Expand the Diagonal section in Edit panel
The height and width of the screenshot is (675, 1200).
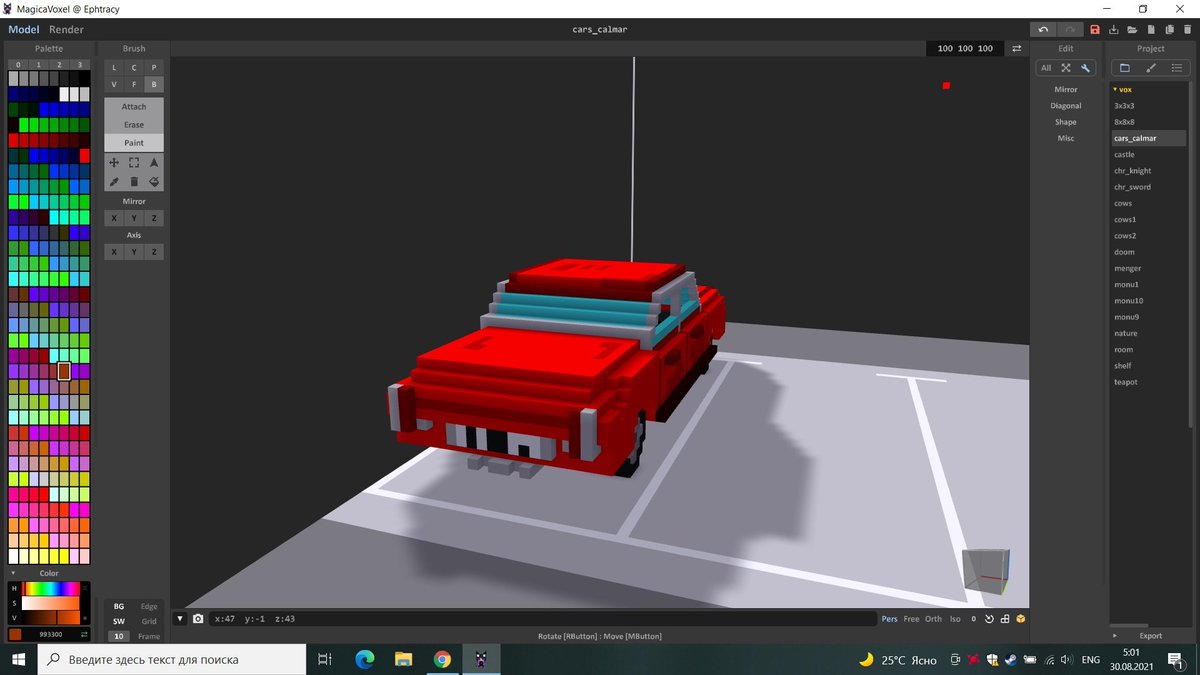[1066, 105]
